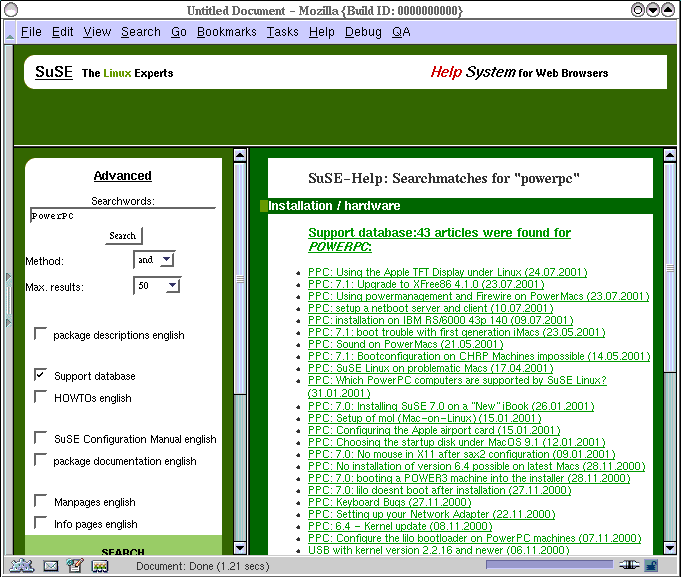Open the Go menu
This screenshot has width=681, height=577.
tap(179, 32)
